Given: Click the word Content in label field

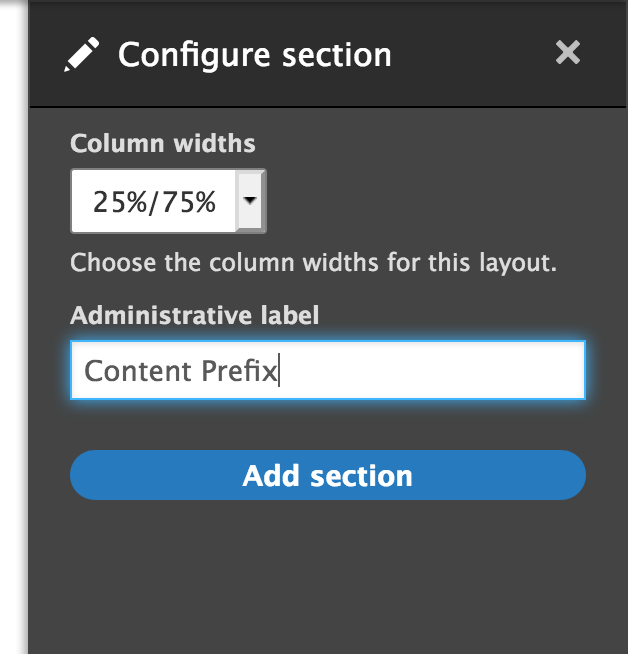Looking at the screenshot, I should click(138, 371).
